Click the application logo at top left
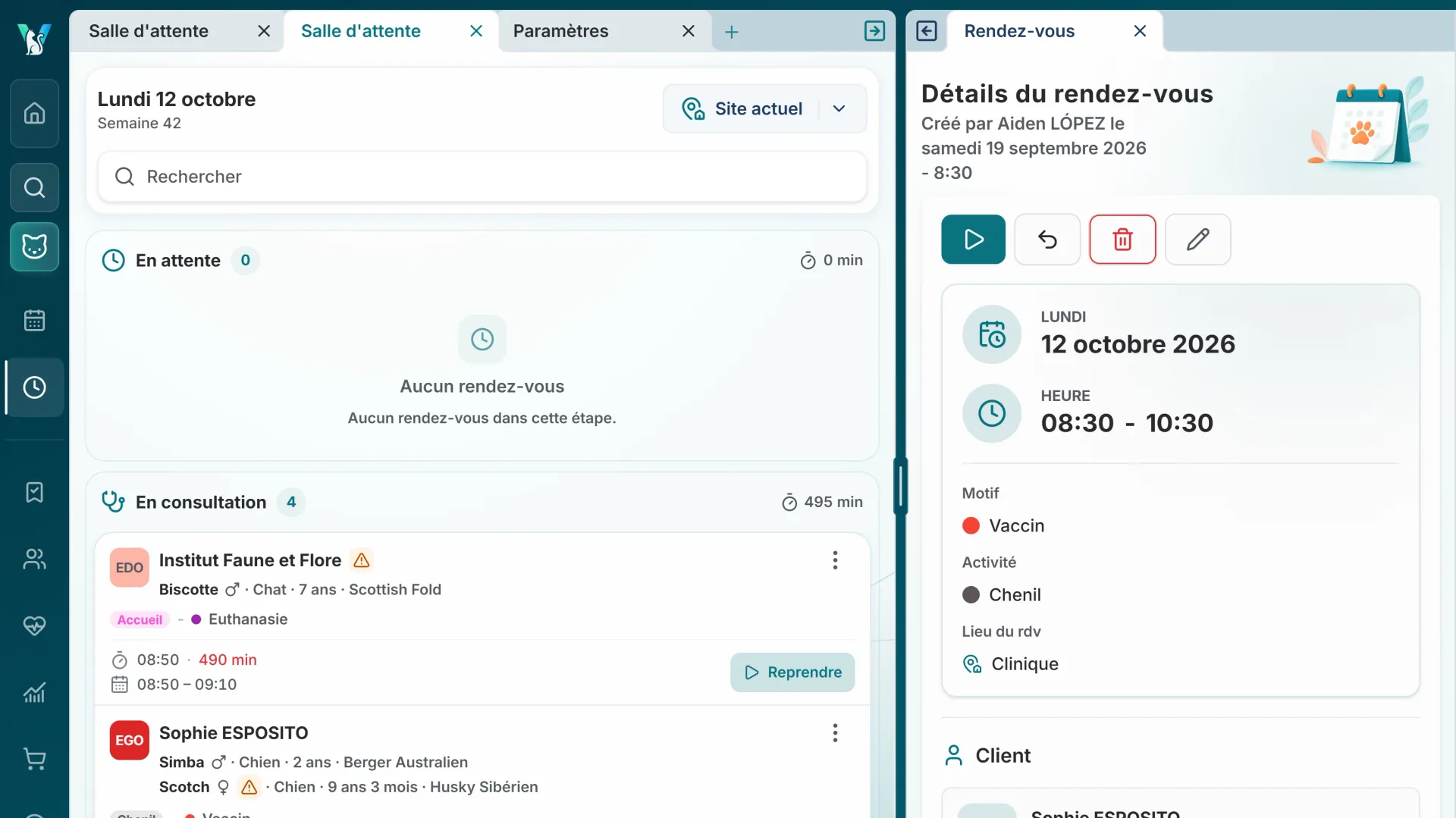Screen dimensions: 1456x818 tap(34, 38)
